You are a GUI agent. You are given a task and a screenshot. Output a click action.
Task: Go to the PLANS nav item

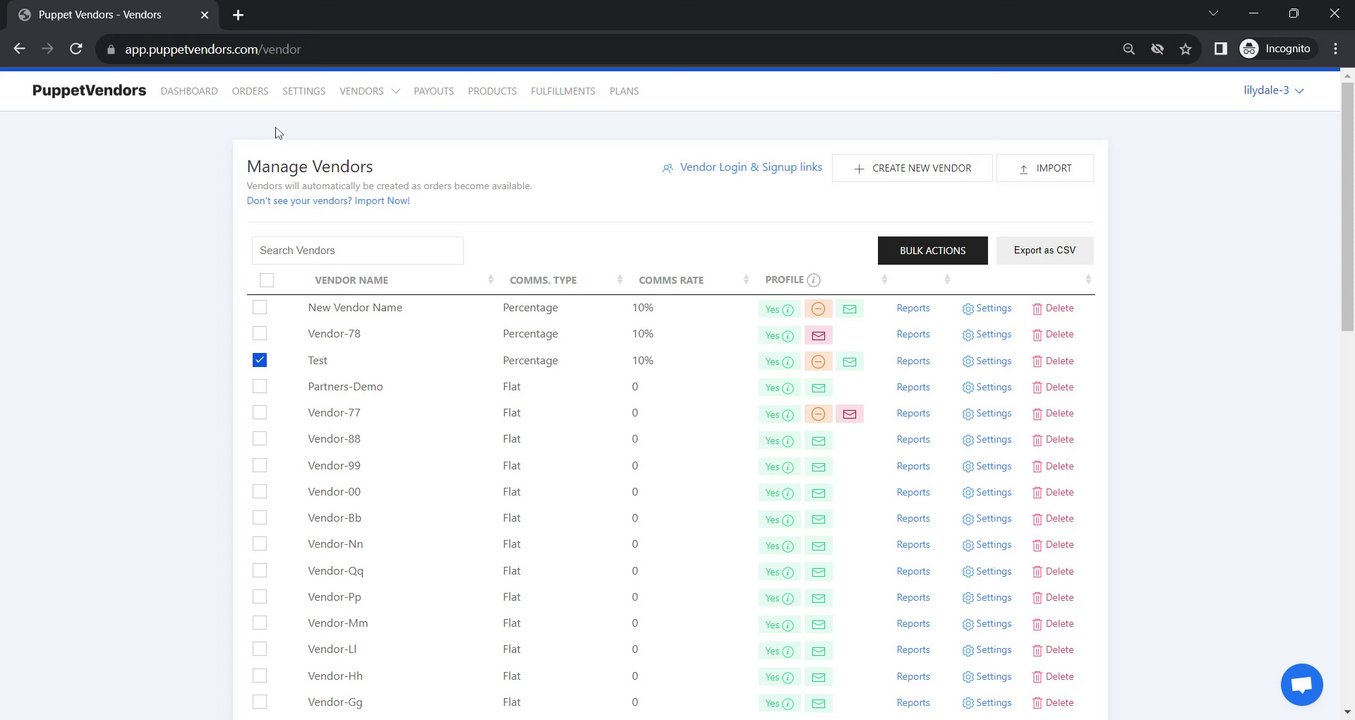624,91
